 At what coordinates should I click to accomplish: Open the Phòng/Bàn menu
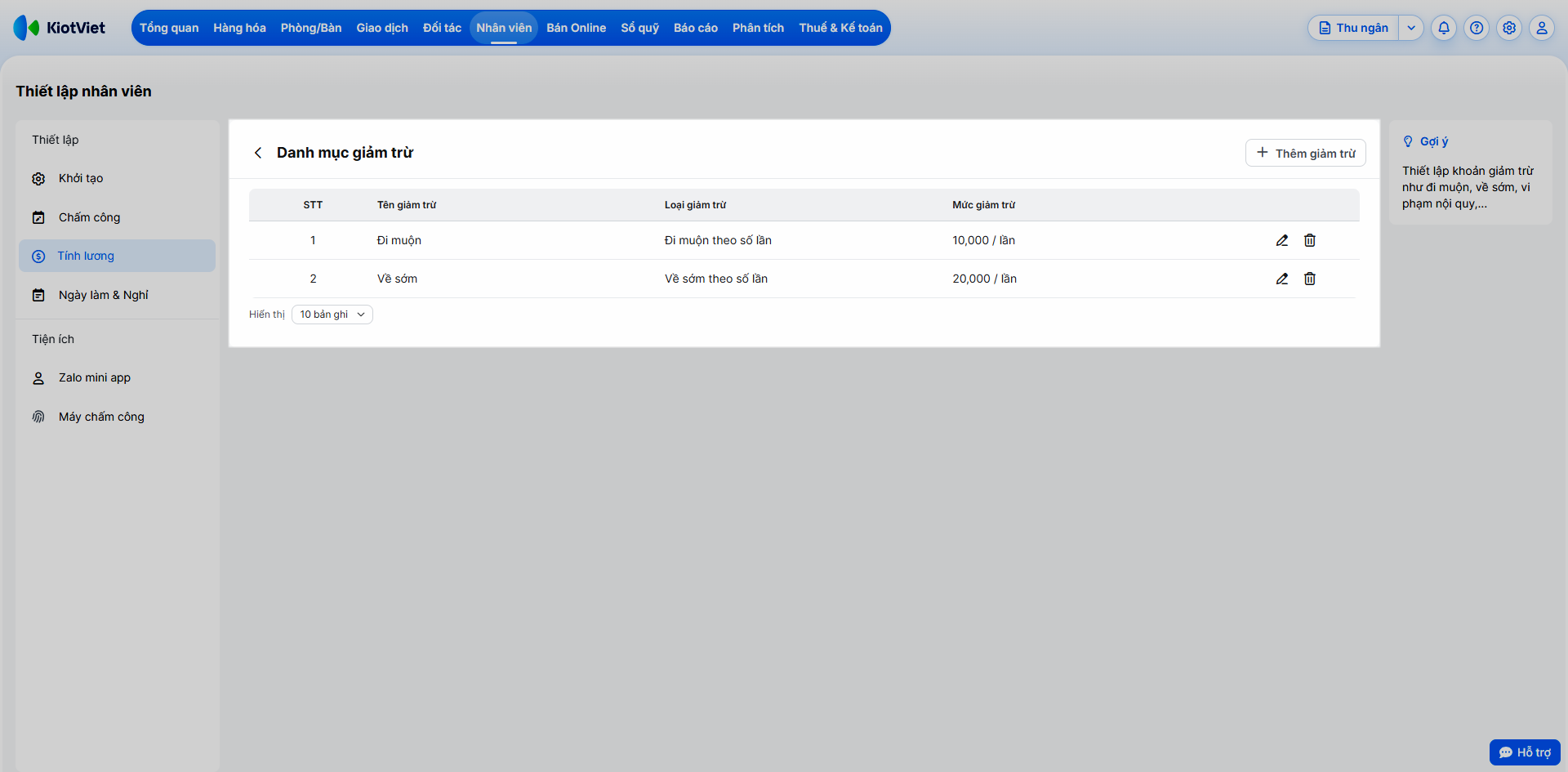[x=311, y=28]
